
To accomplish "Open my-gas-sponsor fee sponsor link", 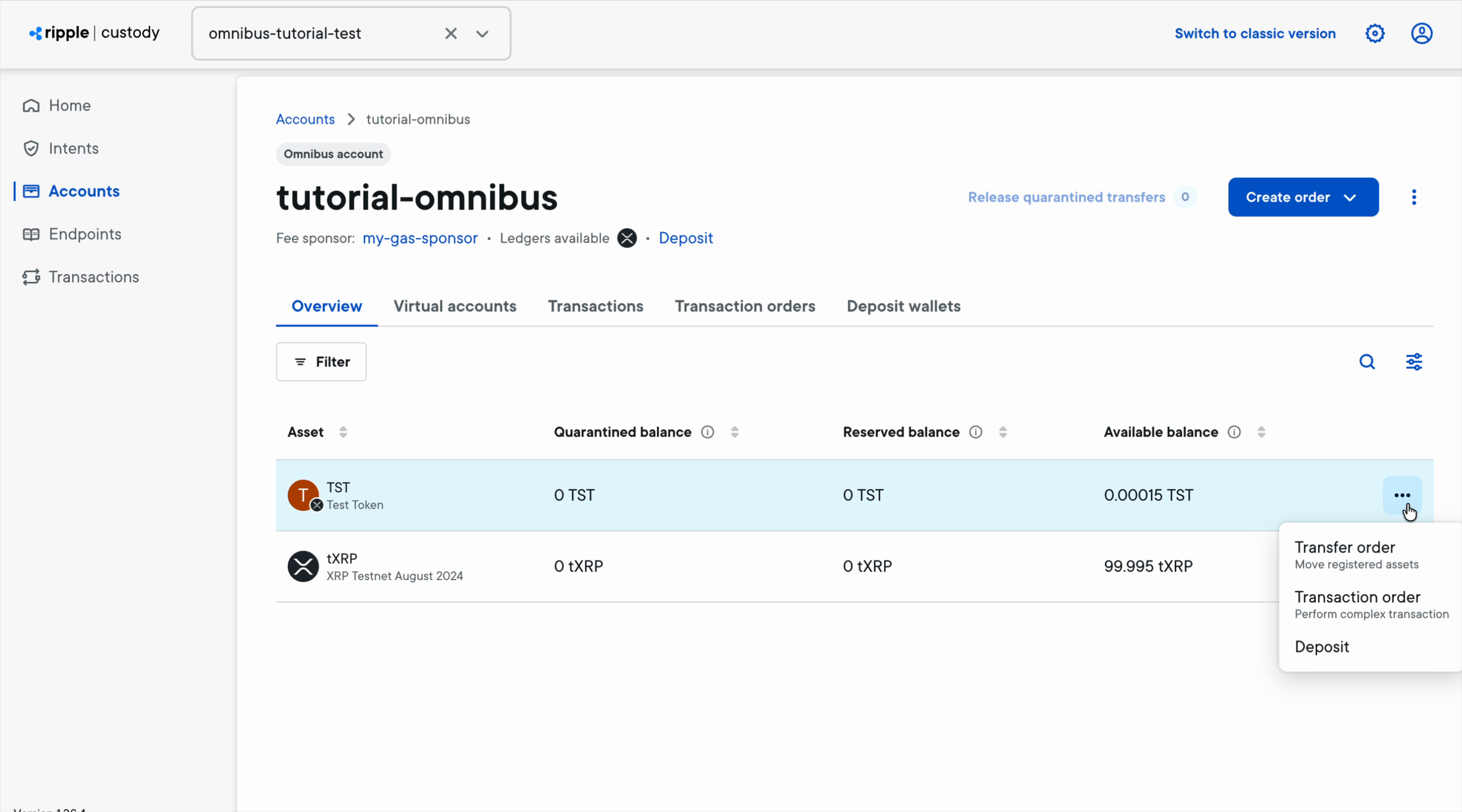I will pyautogui.click(x=420, y=238).
